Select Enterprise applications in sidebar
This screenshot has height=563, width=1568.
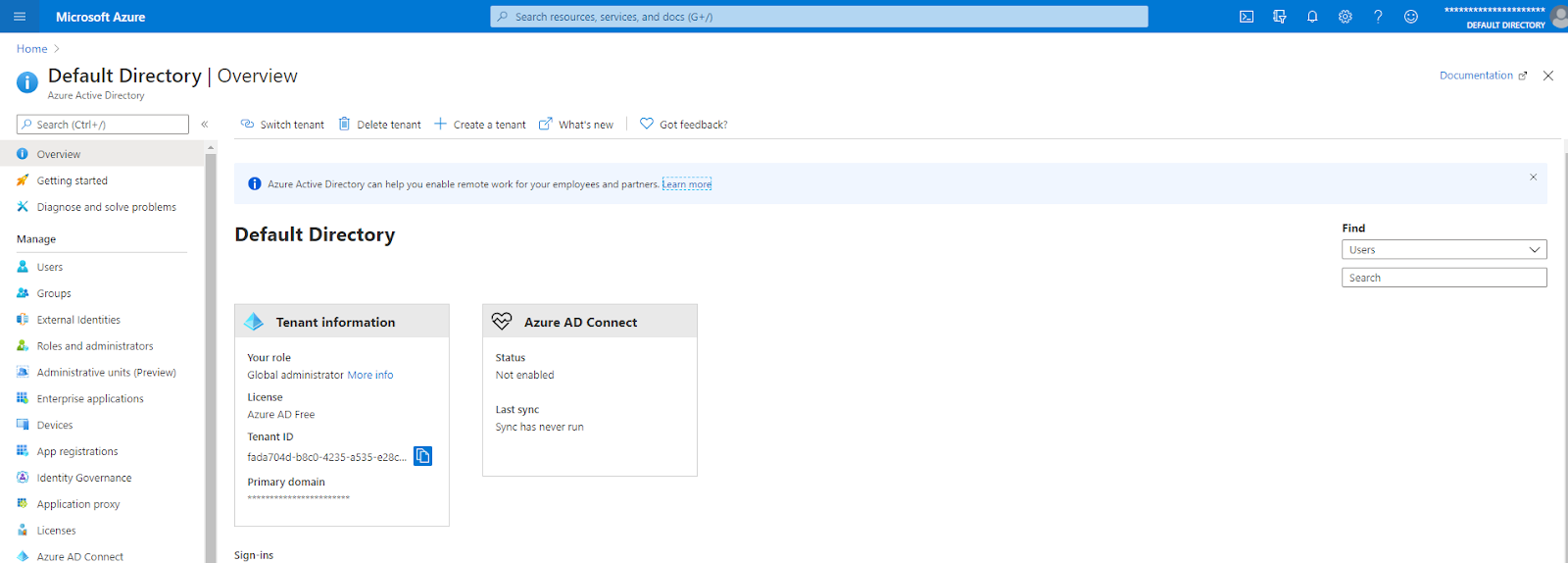click(x=90, y=399)
